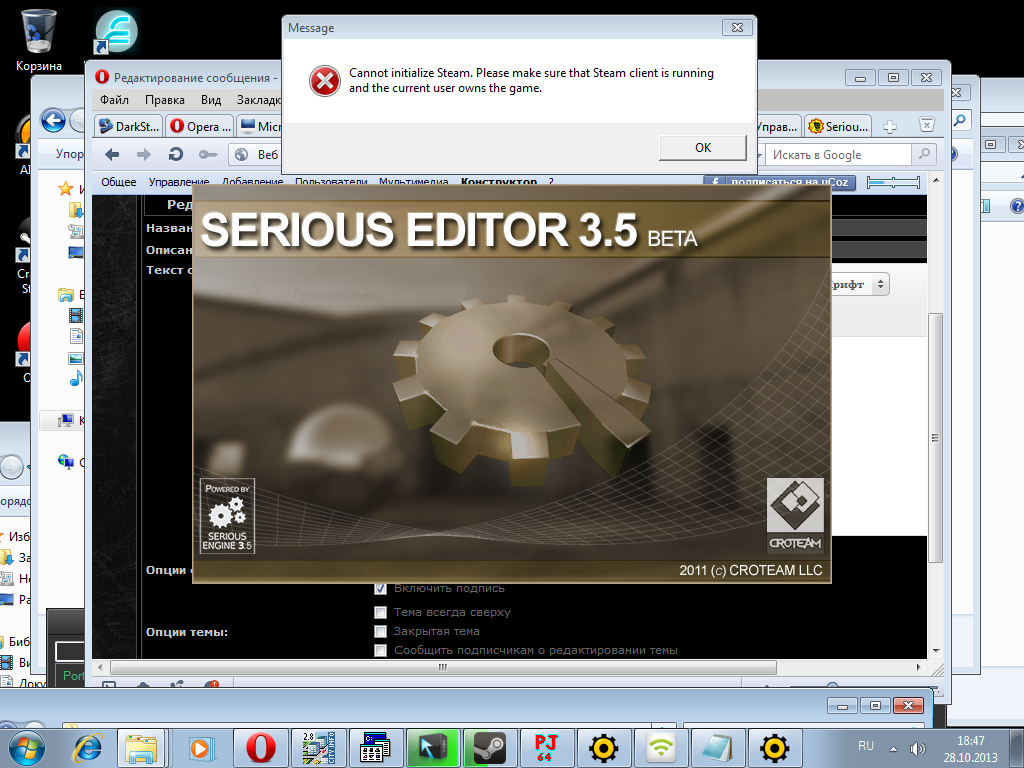
Task: Click the volume speaker tray icon
Action: coord(918,748)
